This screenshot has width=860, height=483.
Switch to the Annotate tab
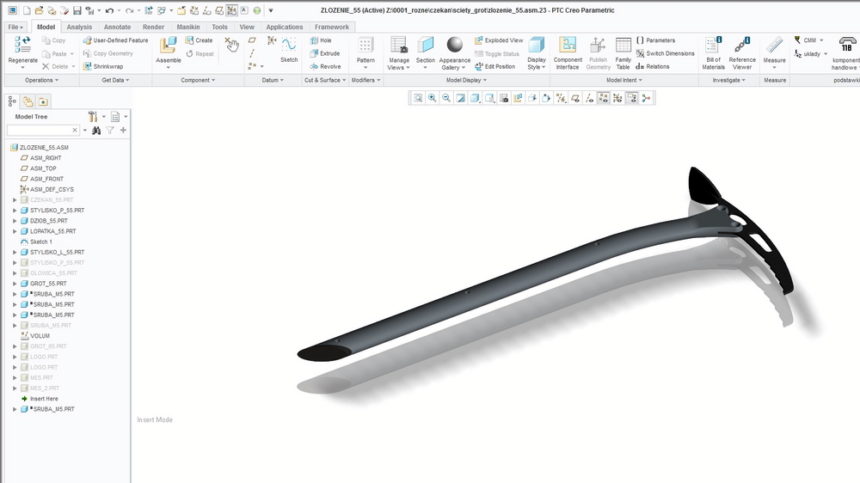(117, 27)
